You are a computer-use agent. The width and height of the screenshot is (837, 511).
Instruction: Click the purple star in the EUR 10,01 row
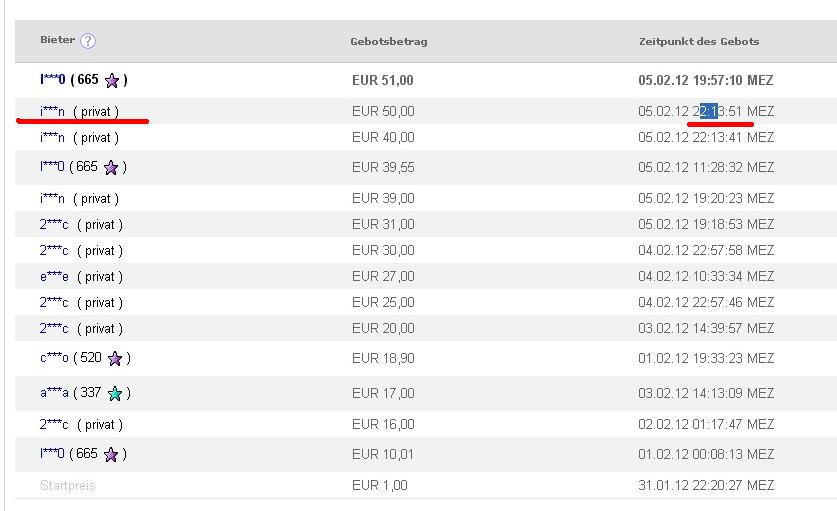(x=111, y=454)
